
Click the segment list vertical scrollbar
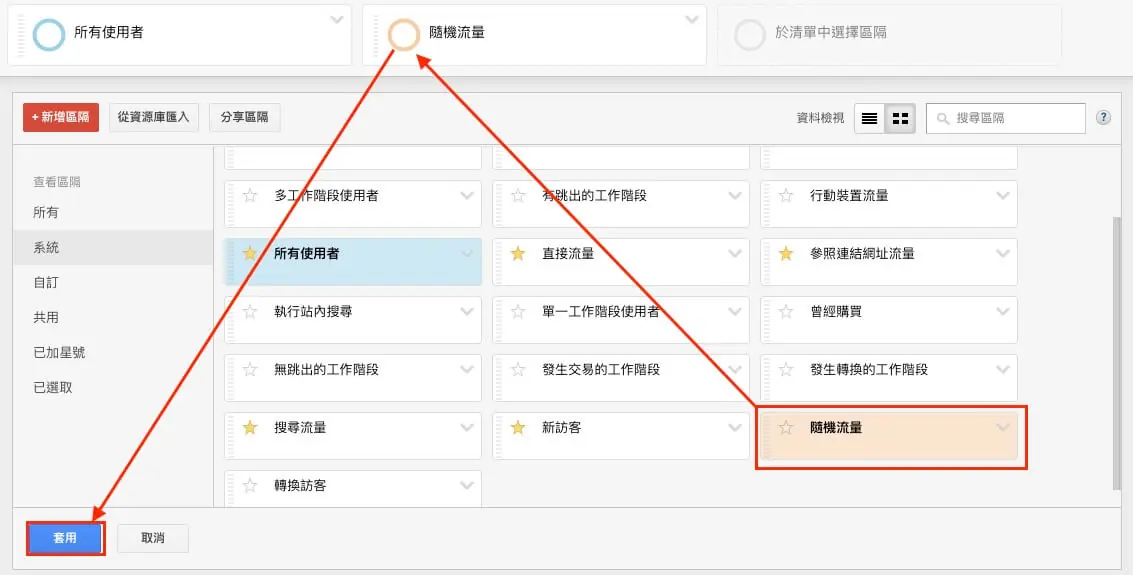click(x=1118, y=354)
